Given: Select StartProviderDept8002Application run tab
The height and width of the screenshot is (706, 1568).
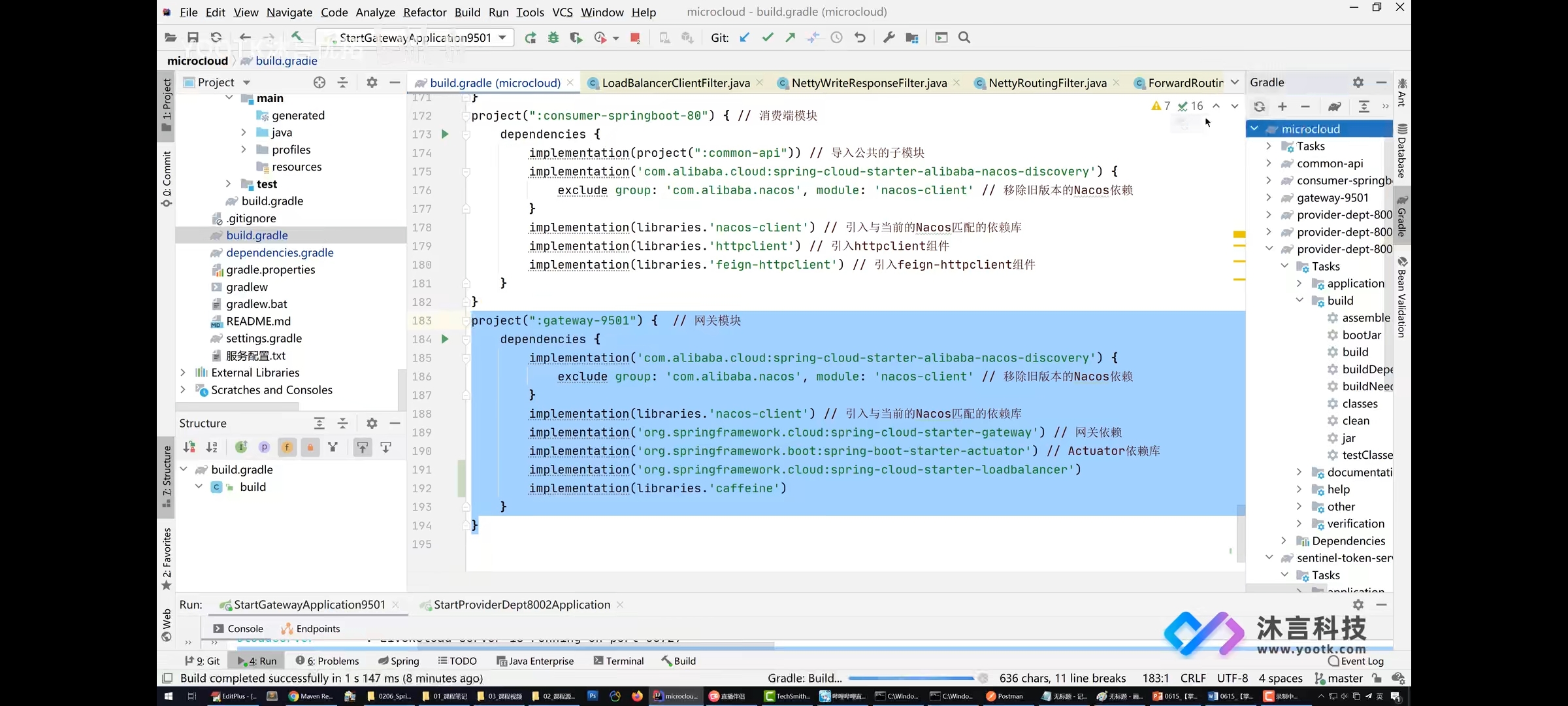Looking at the screenshot, I should point(521,605).
